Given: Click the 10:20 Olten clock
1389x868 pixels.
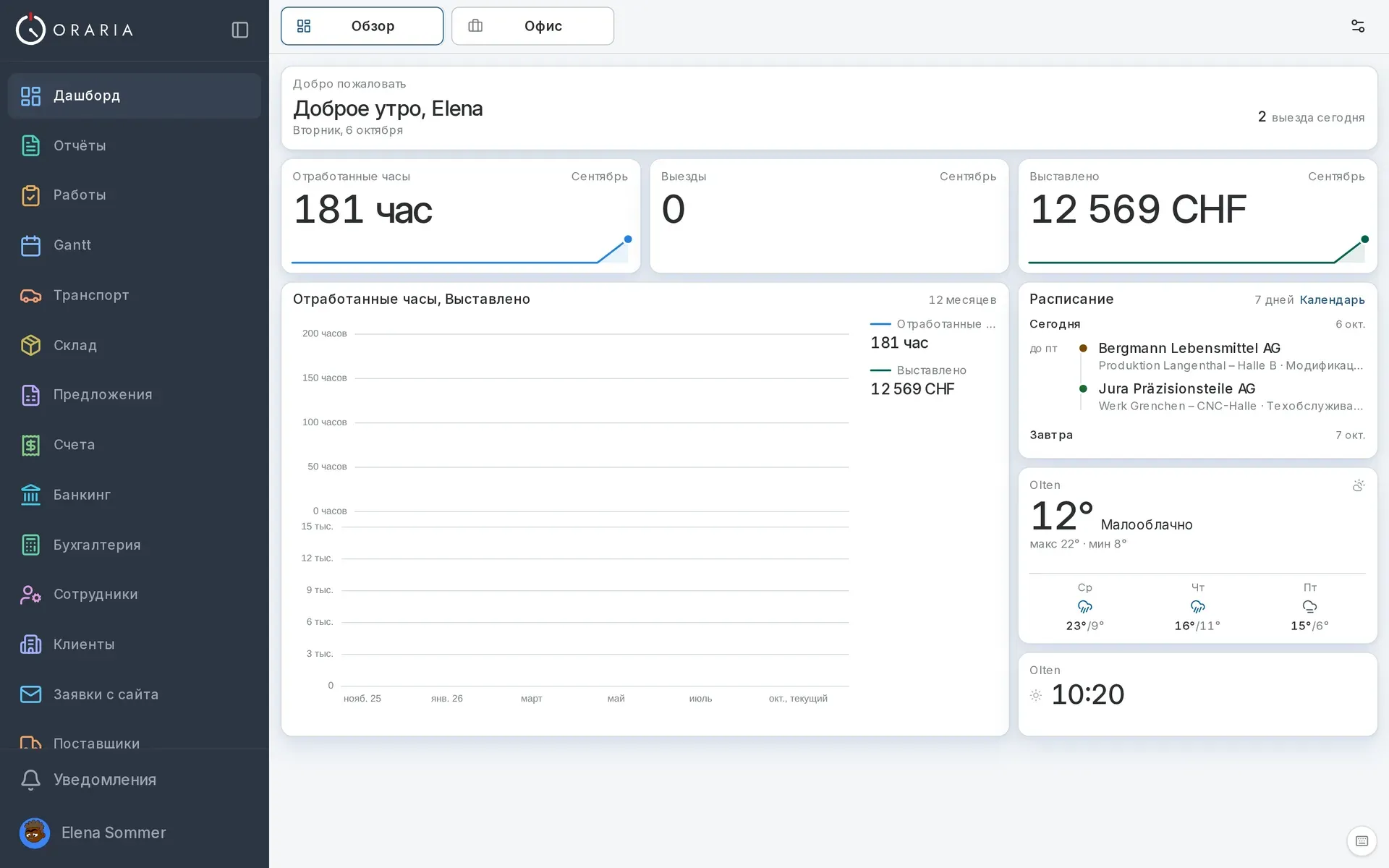Looking at the screenshot, I should coord(1087,694).
